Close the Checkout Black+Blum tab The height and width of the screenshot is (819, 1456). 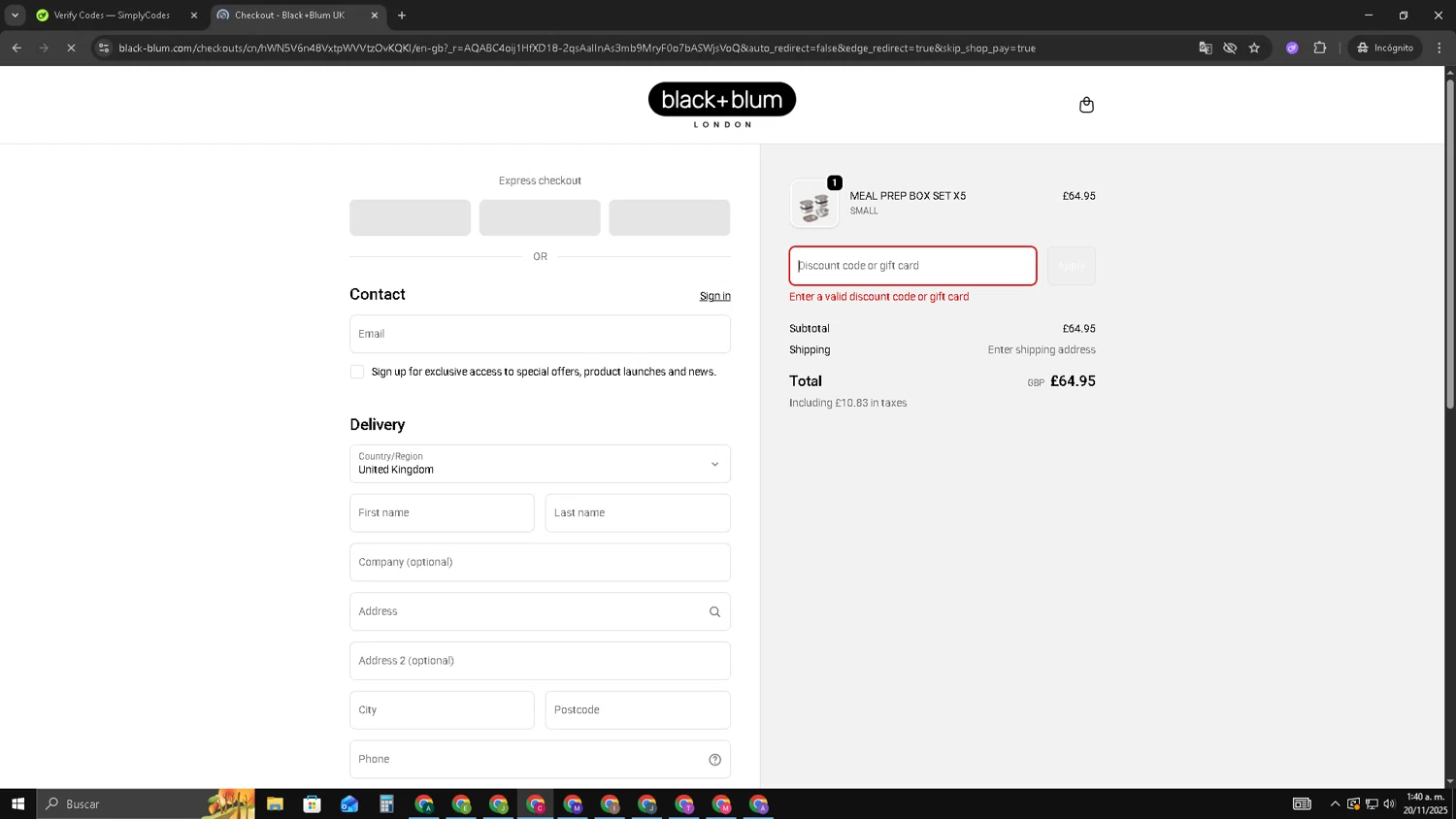pos(375,16)
